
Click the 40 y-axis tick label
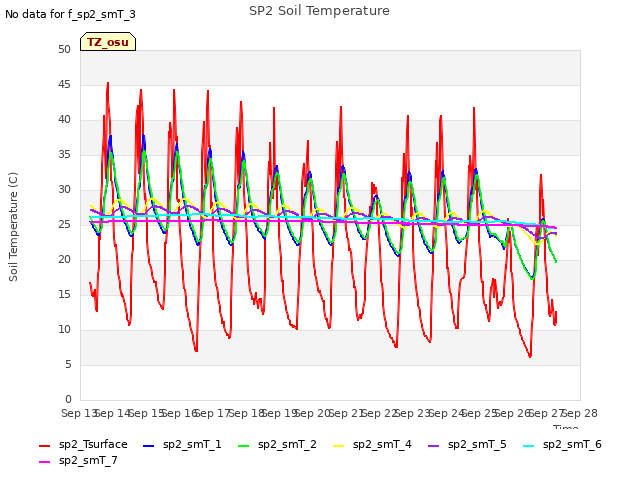click(x=64, y=120)
